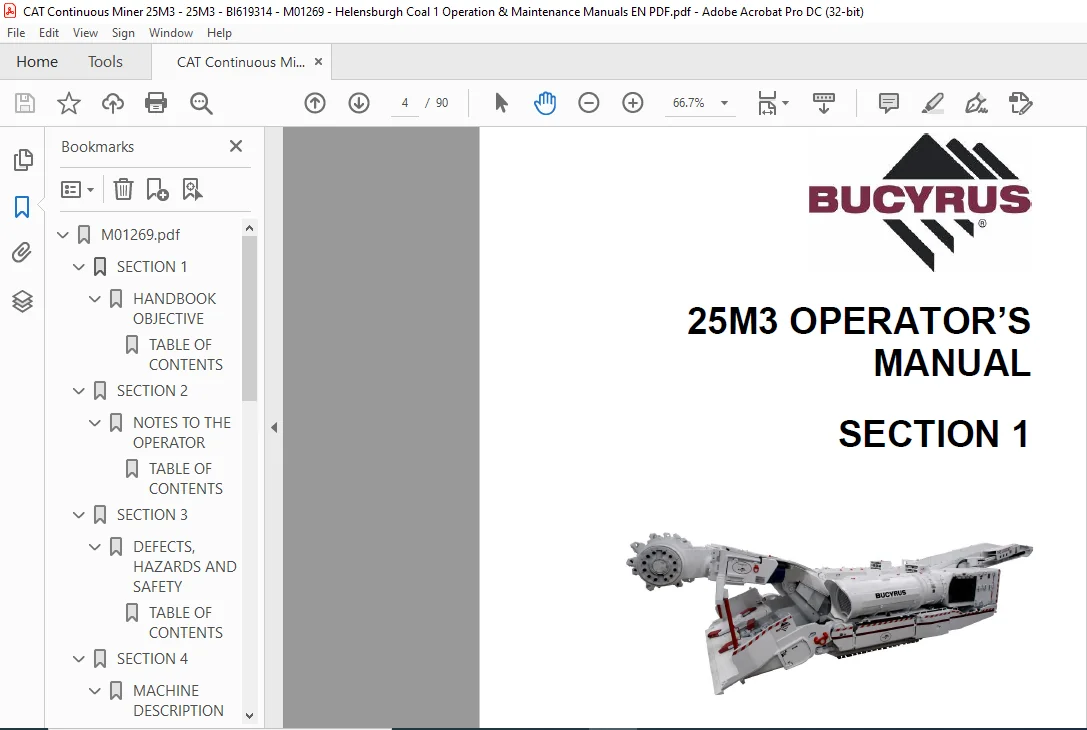The image size is (1087, 730).
Task: Open the zoom level dropdown
Action: (x=724, y=103)
